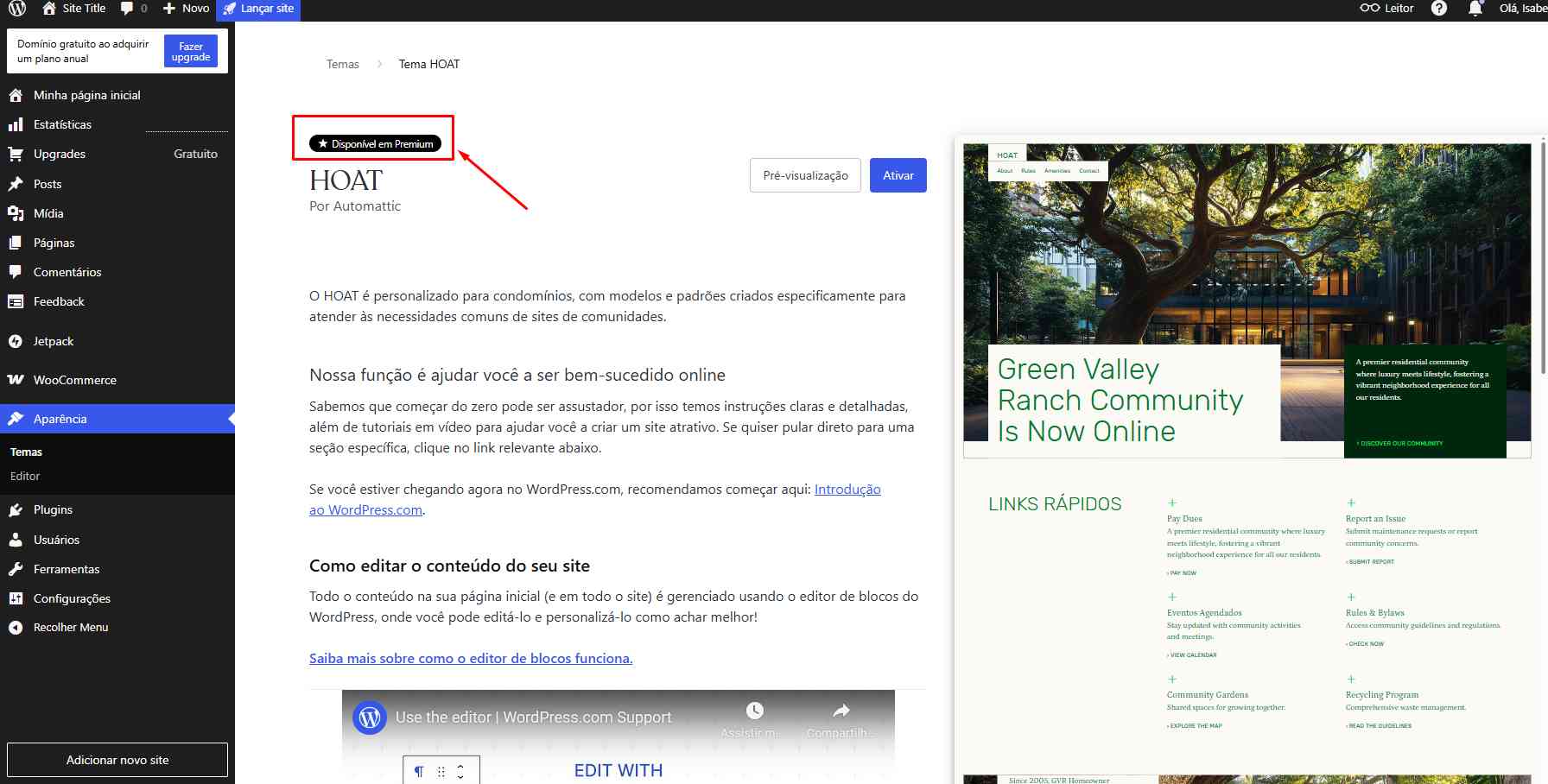Open Aparência paintbrush icon
This screenshot has height=784, width=1548.
coord(16,419)
